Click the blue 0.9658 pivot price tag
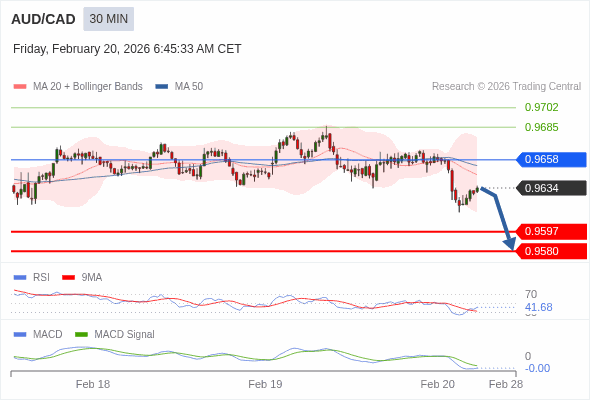 tap(551, 160)
